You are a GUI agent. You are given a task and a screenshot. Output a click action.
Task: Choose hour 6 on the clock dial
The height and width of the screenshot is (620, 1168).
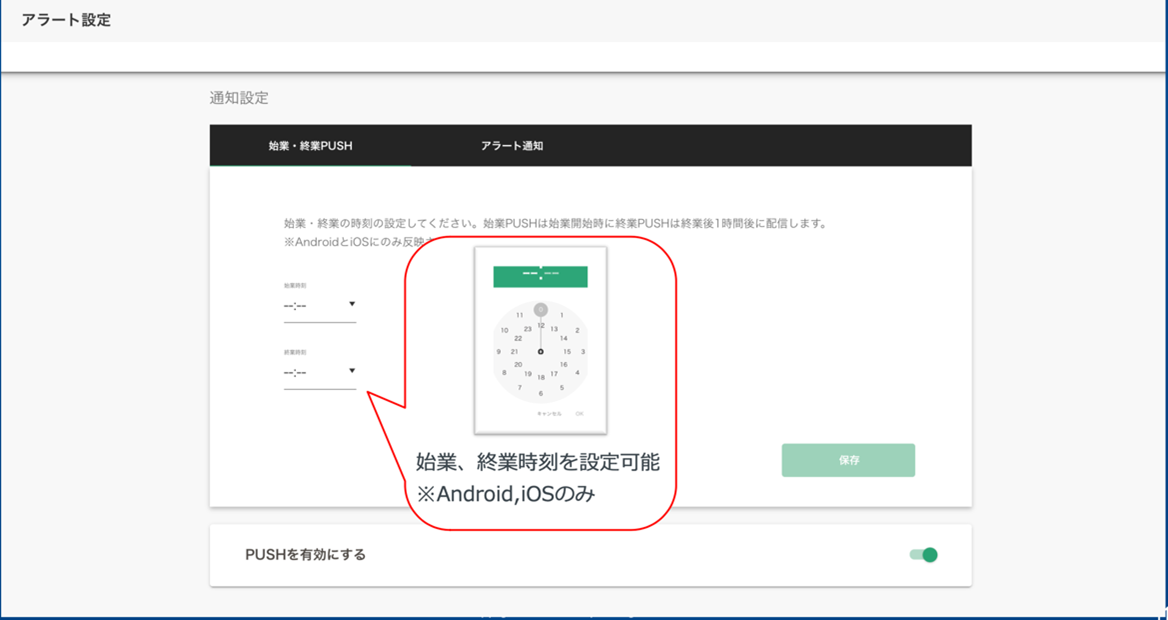click(541, 393)
